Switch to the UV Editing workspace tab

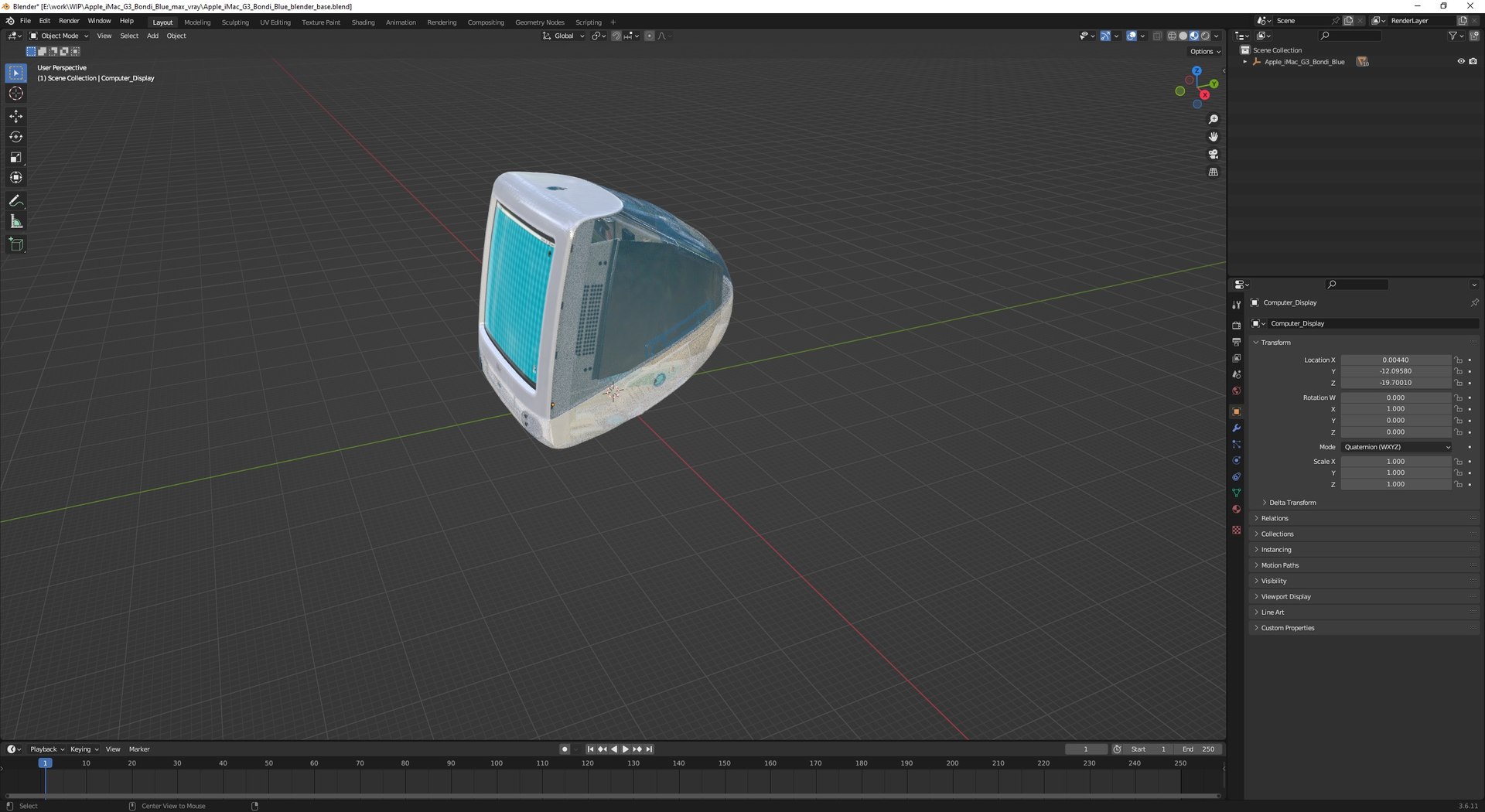(x=275, y=22)
